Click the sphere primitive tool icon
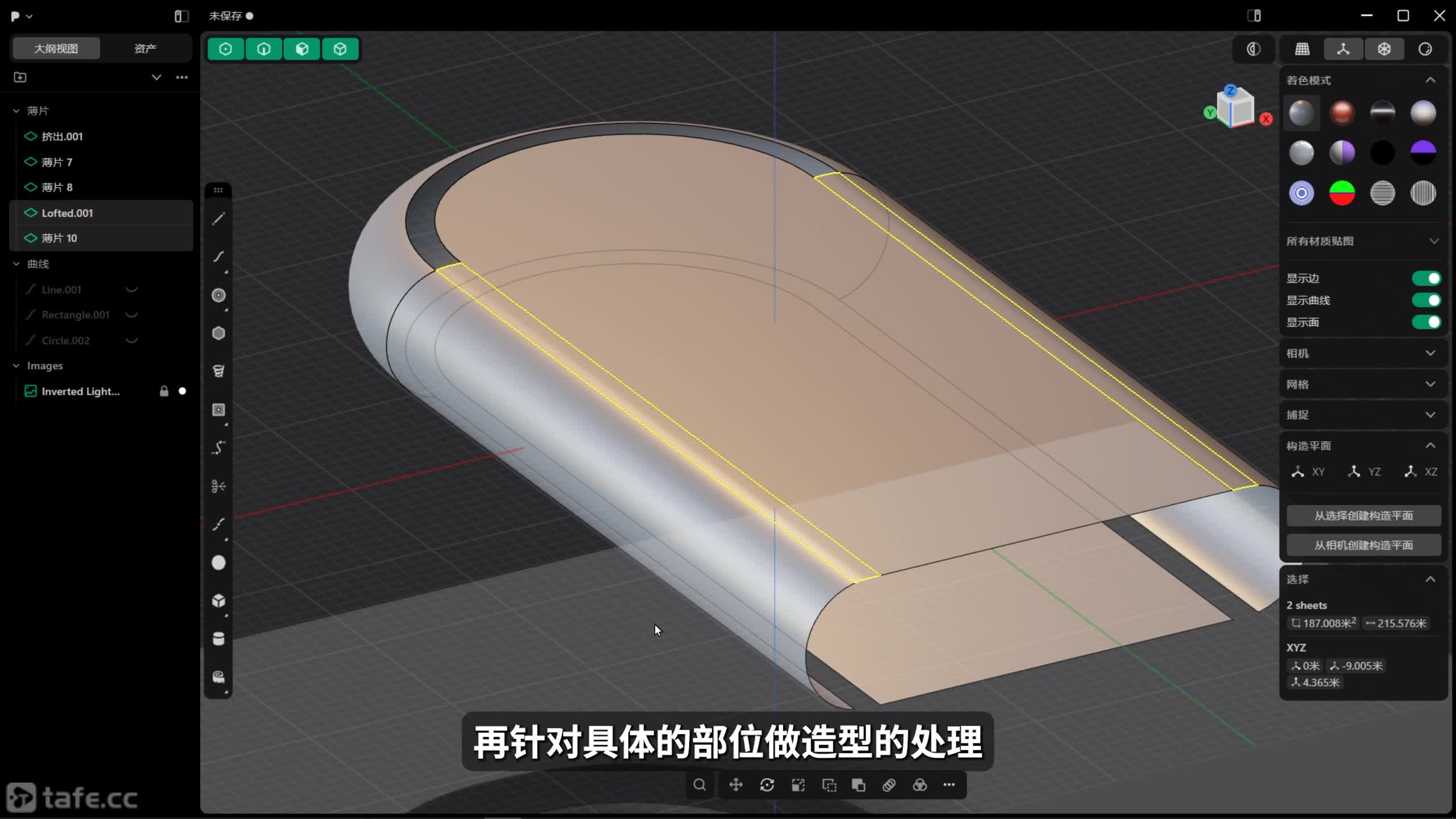 [x=218, y=562]
